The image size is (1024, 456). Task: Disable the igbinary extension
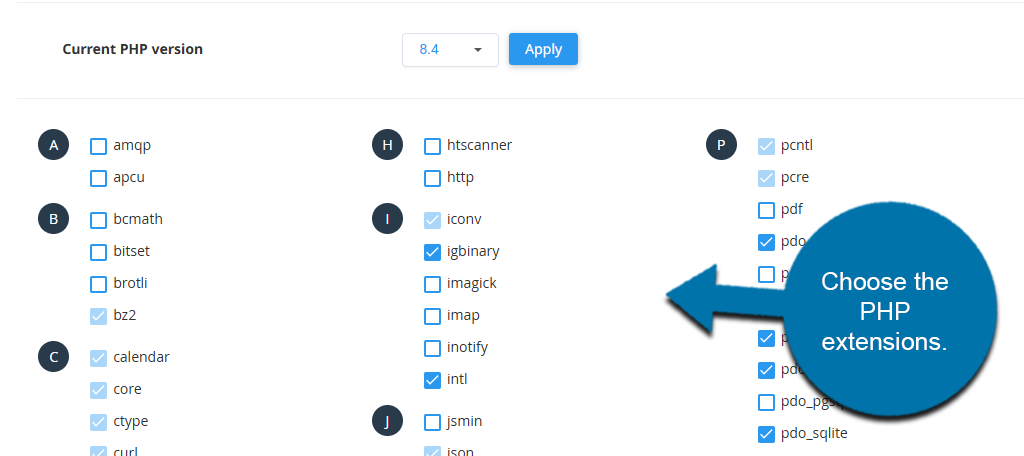[x=432, y=252]
